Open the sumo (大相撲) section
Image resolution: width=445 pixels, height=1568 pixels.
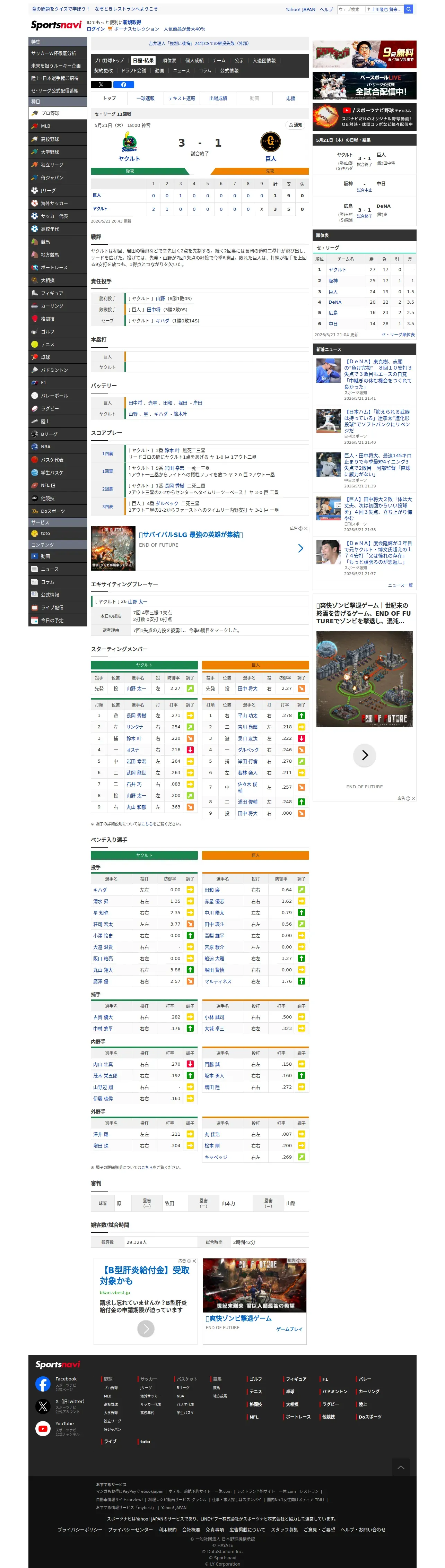click(58, 280)
